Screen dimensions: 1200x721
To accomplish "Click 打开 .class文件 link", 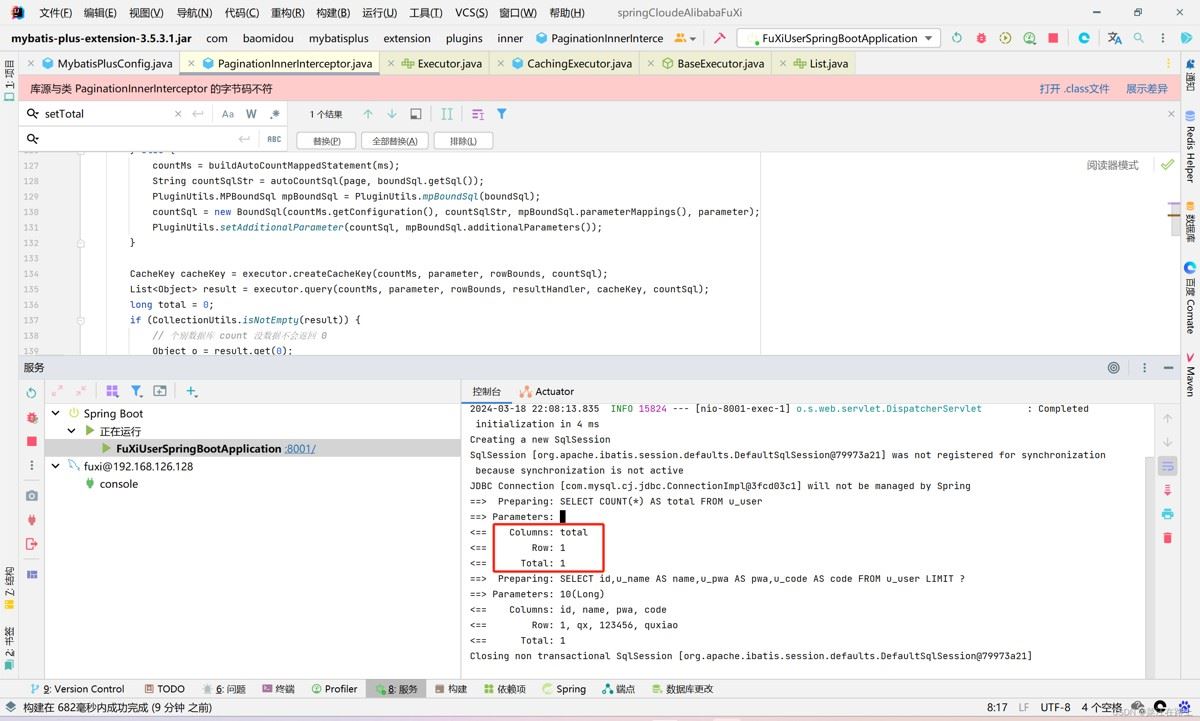I will click(1074, 88).
